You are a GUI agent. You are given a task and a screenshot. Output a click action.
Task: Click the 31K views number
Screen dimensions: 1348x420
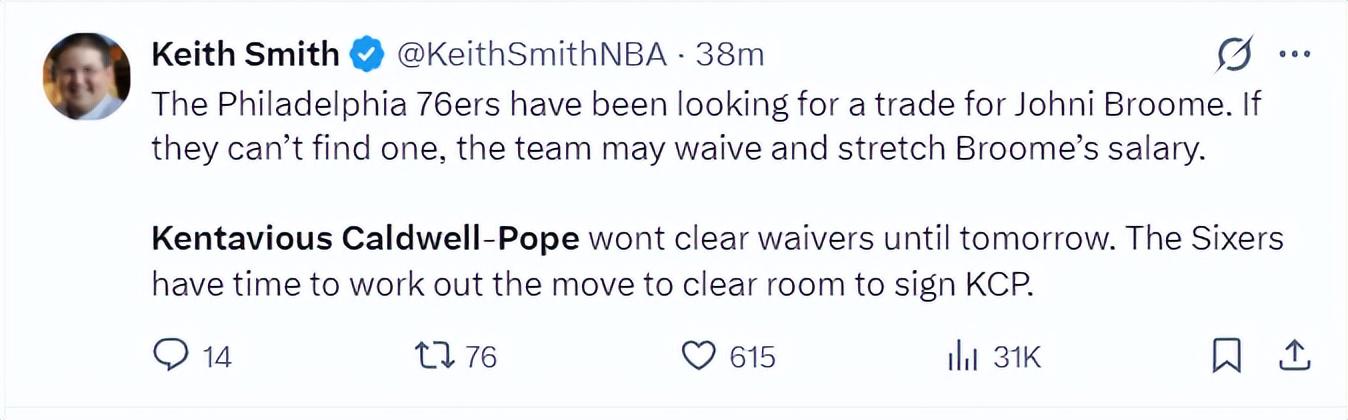point(1017,357)
